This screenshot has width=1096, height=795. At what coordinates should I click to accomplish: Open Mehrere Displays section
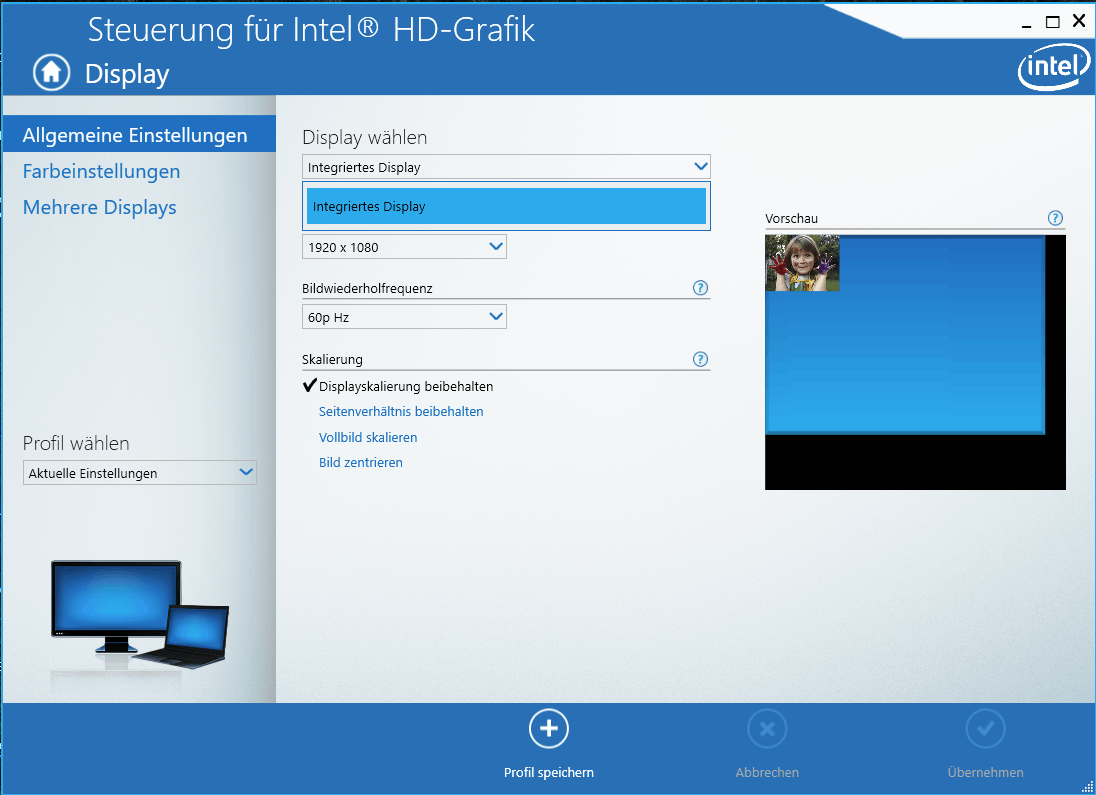point(99,208)
